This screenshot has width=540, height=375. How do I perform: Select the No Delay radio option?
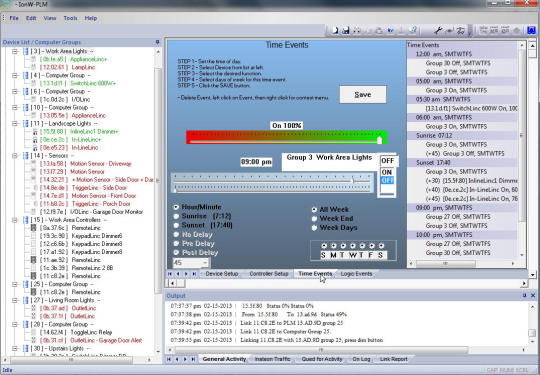pos(176,235)
